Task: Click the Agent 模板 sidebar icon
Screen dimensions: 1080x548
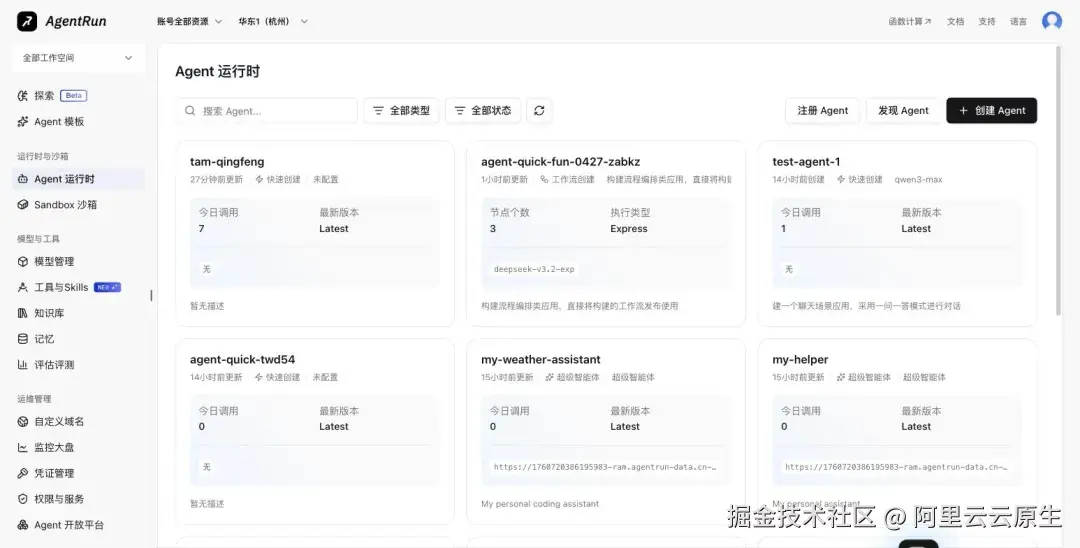Action: click(x=23, y=122)
